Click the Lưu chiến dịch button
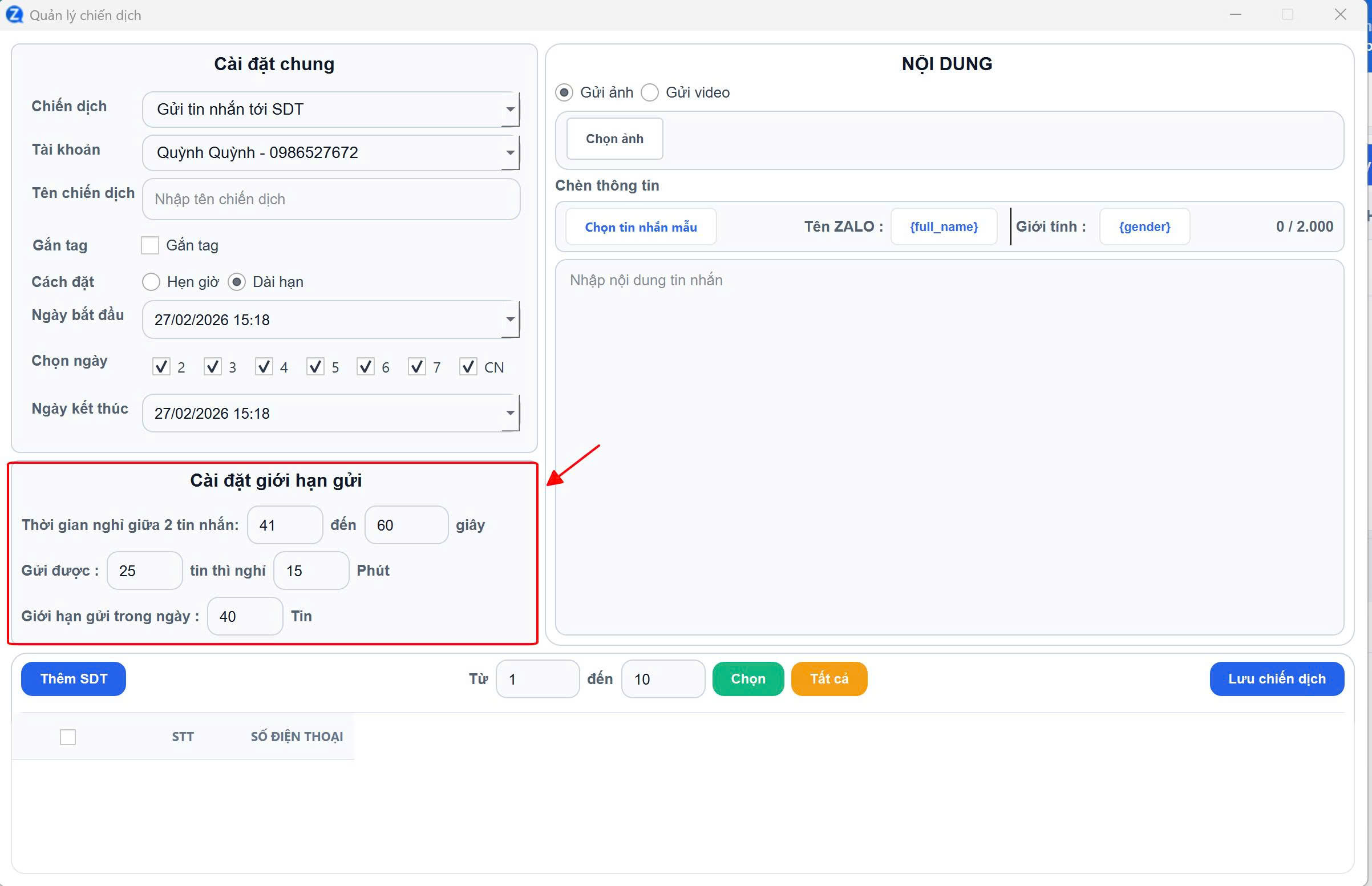This screenshot has height=886, width=1372. point(1277,679)
